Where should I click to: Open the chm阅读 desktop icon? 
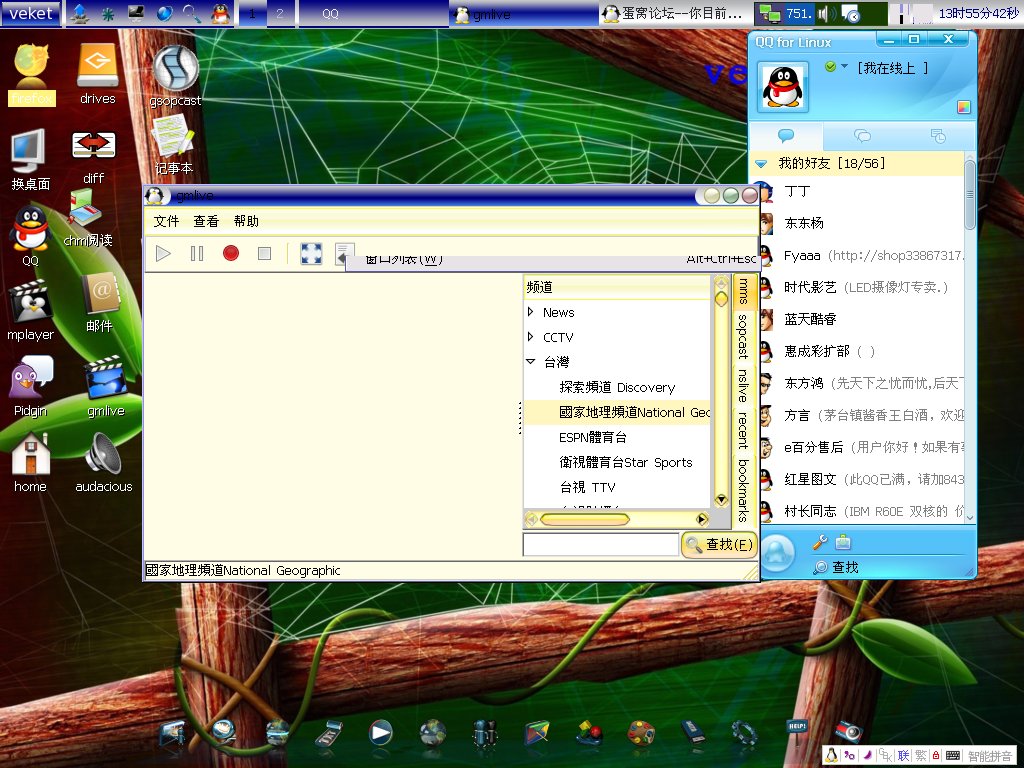click(x=88, y=217)
